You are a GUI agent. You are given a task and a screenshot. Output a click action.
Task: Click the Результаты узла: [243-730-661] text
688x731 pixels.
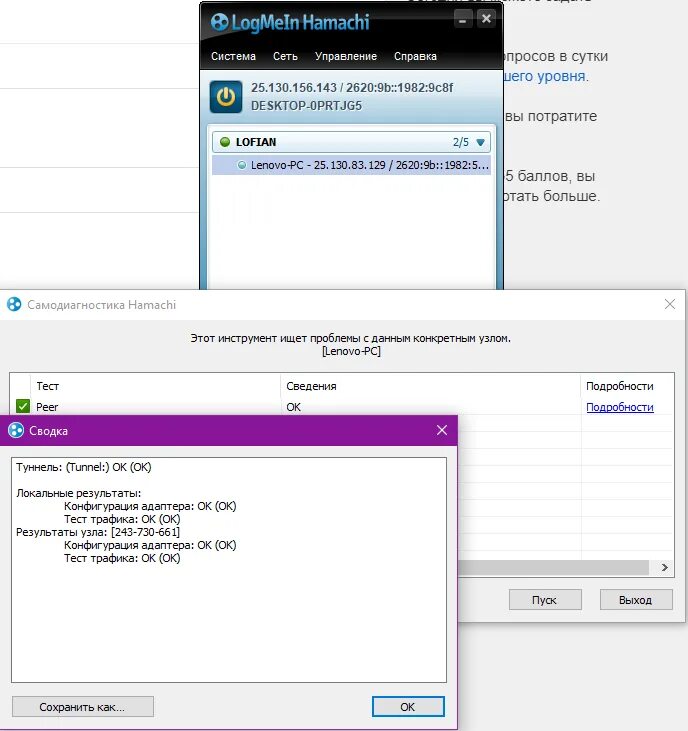coord(98,532)
